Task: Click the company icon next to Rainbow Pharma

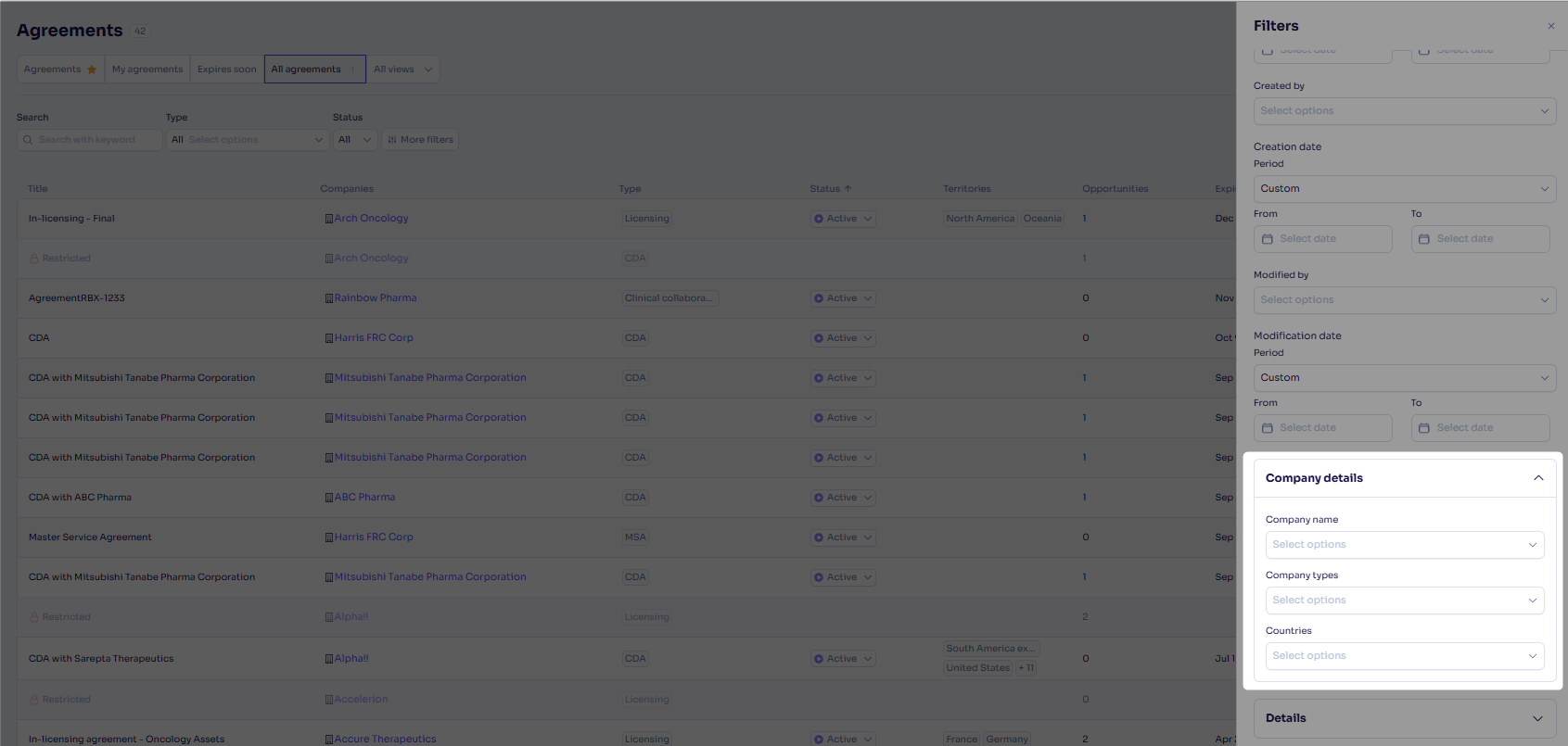Action: pyautogui.click(x=328, y=298)
